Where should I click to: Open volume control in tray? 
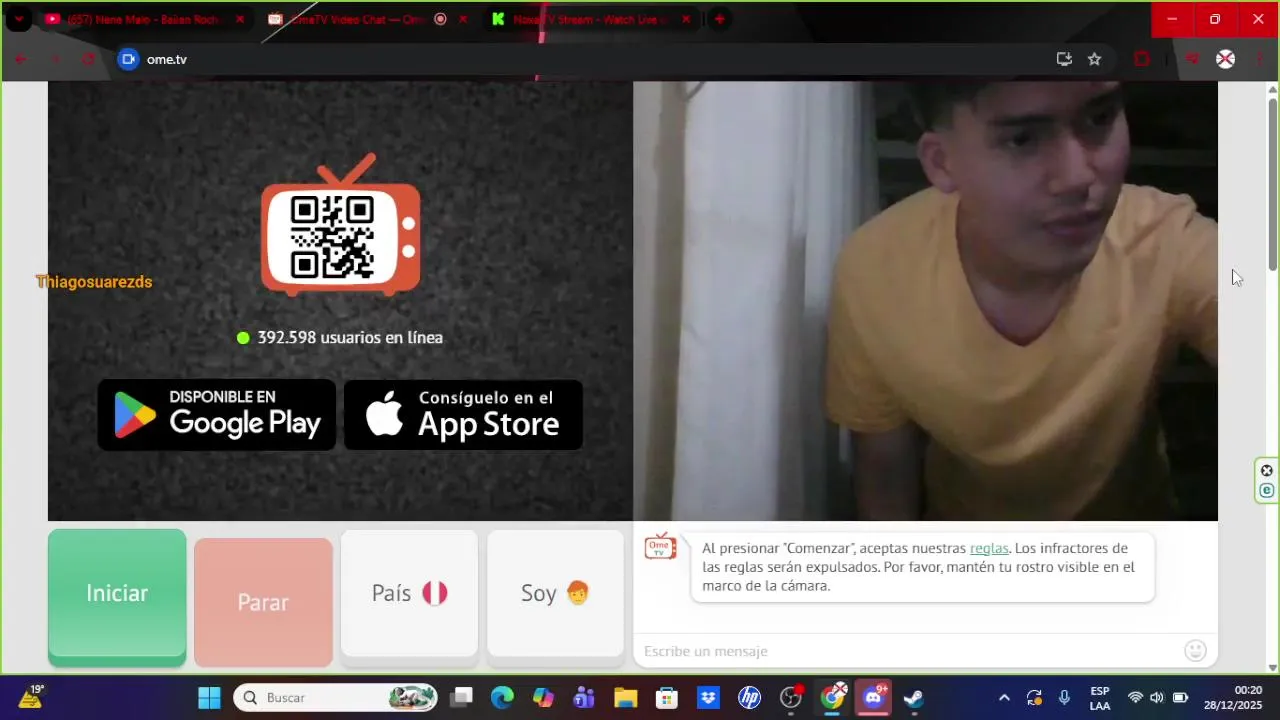[1157, 698]
